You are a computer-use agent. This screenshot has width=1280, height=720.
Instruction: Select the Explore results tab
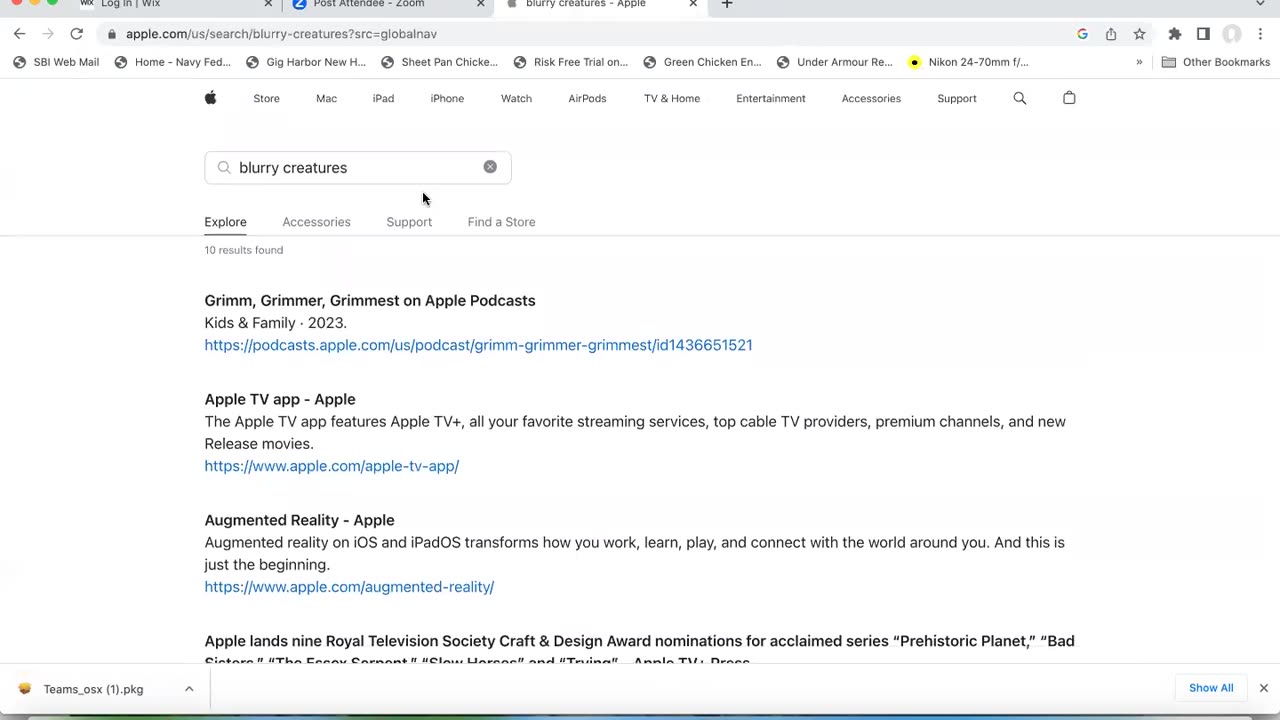225,222
